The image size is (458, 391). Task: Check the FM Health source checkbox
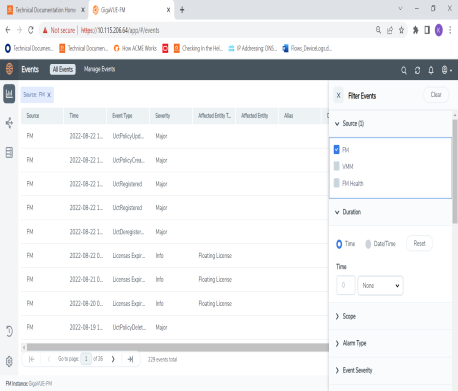[337, 183]
